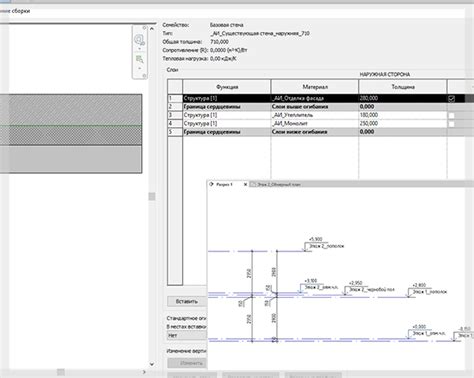Enable the checkbox for the _АИ_Монолит layer
This screenshot has height=378, width=474.
pyautogui.click(x=451, y=124)
